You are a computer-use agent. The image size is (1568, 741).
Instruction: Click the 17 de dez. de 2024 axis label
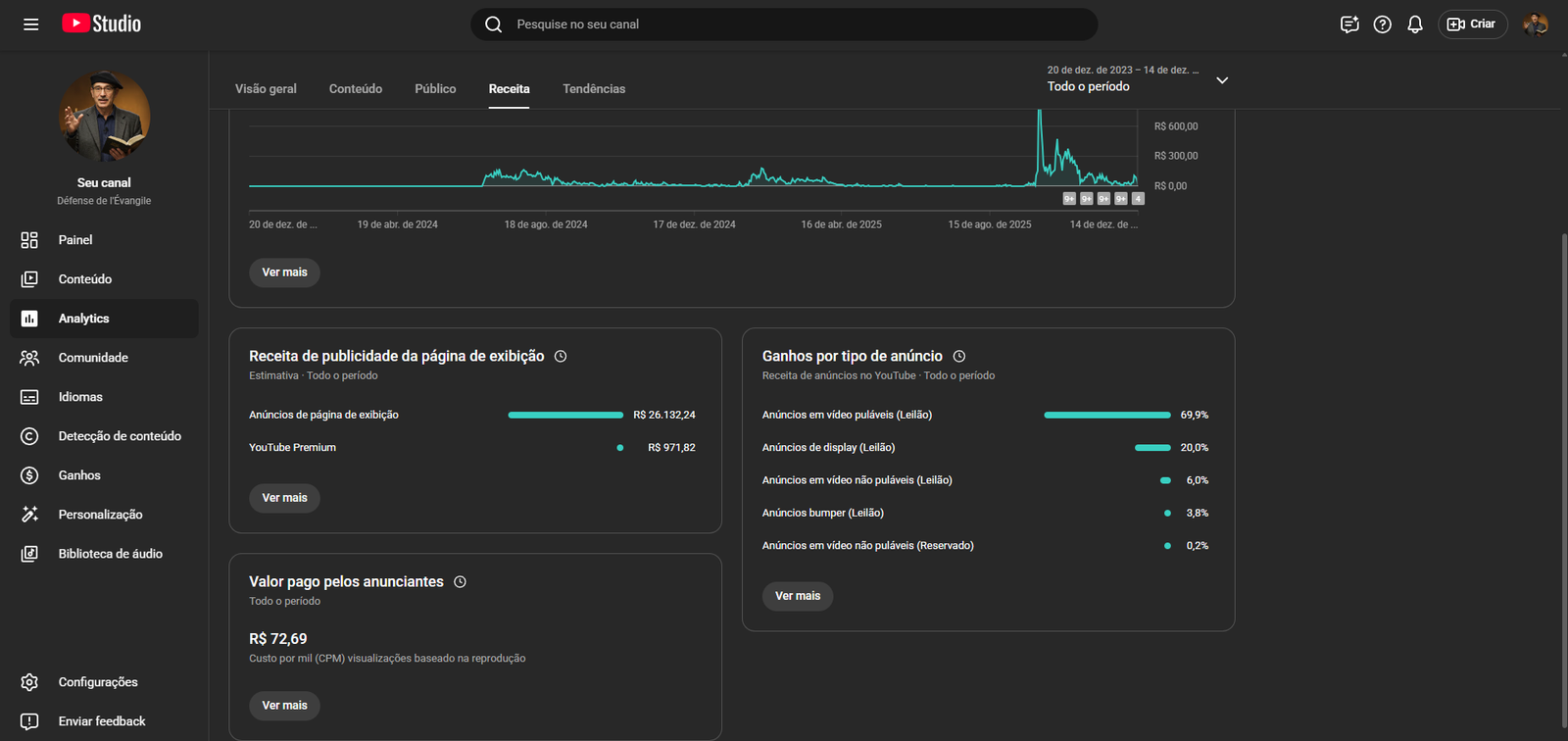(x=694, y=224)
